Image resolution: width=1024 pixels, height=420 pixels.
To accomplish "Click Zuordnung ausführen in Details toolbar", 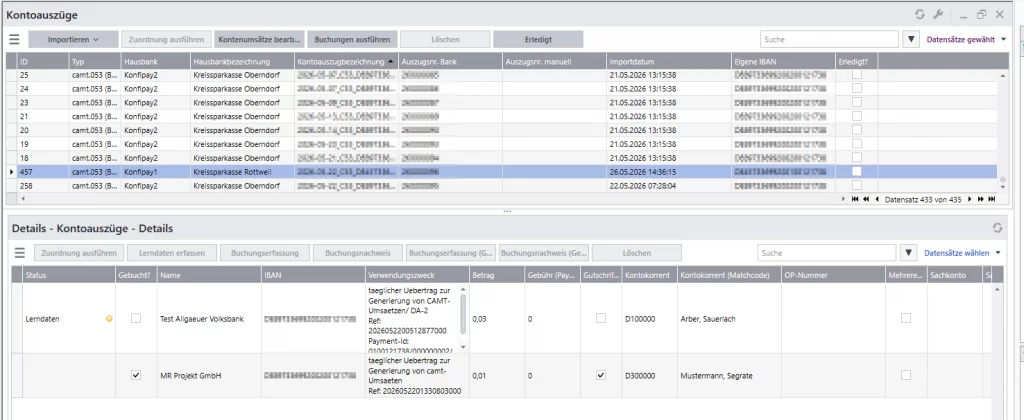I will pos(79,253).
